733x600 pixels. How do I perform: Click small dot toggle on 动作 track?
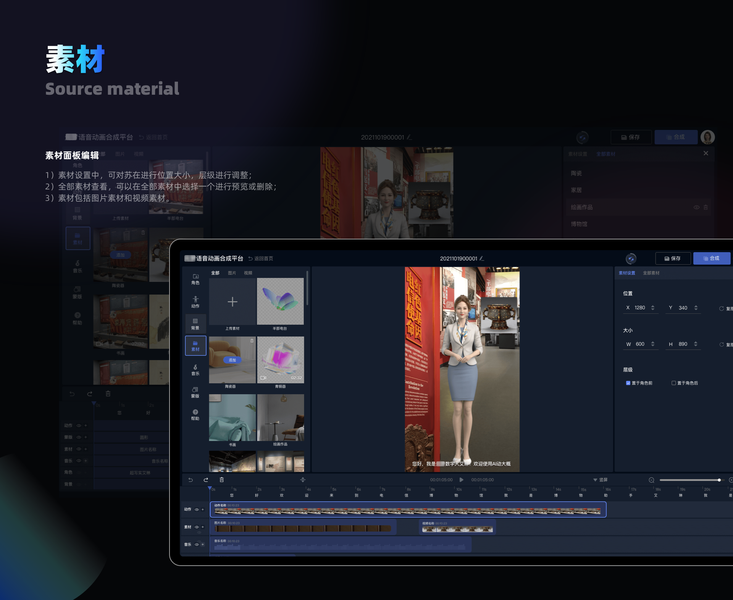click(x=203, y=509)
